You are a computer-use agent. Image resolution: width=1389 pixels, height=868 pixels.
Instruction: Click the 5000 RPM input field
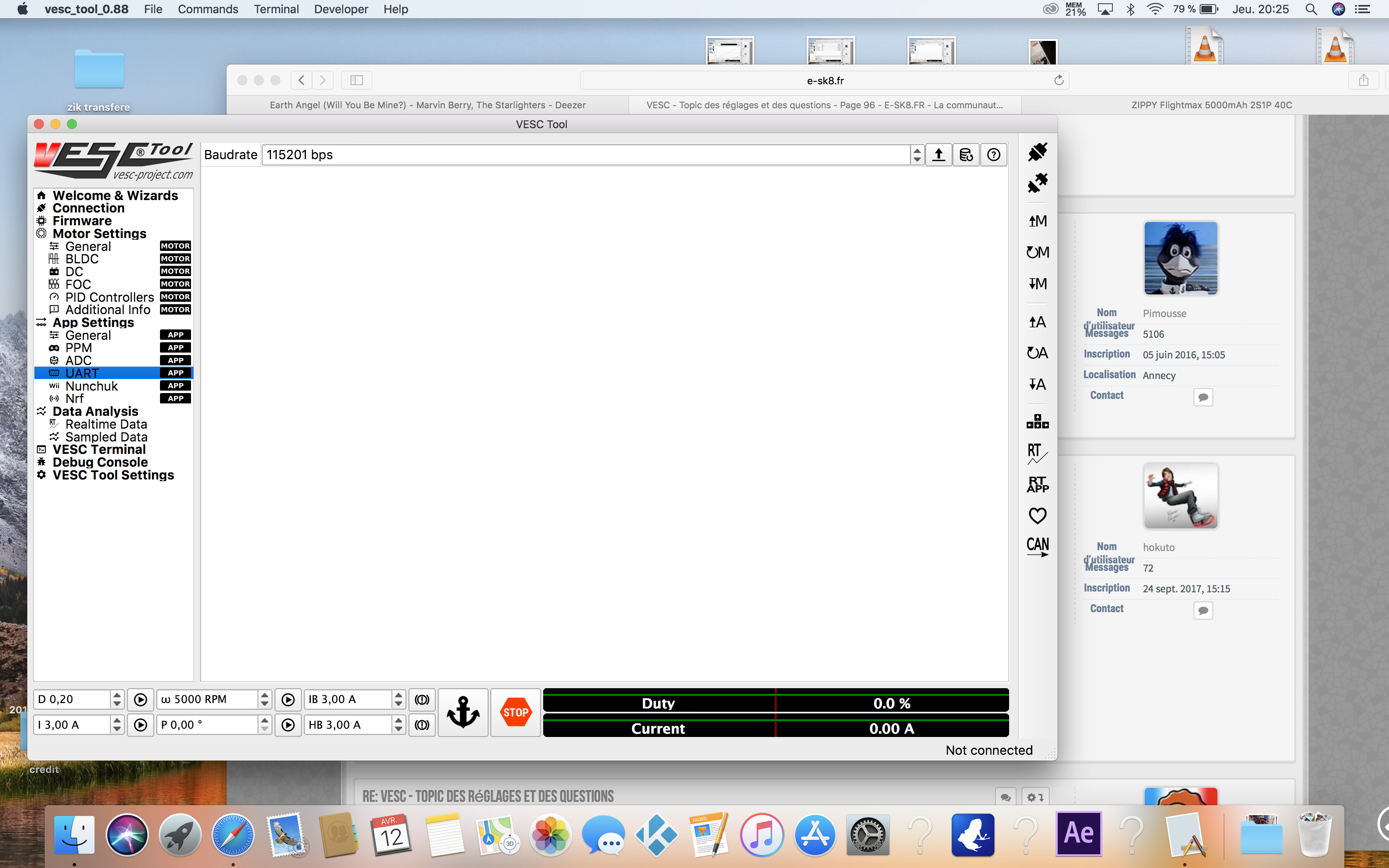[207, 699]
